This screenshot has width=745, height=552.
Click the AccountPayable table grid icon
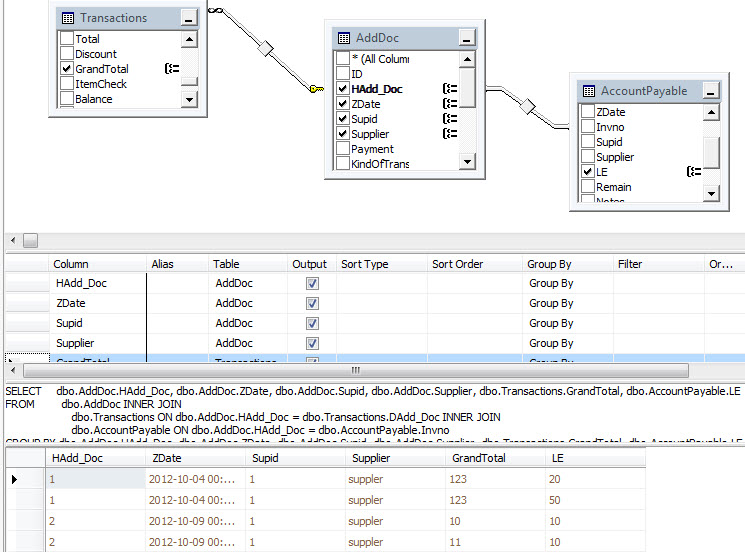(589, 91)
